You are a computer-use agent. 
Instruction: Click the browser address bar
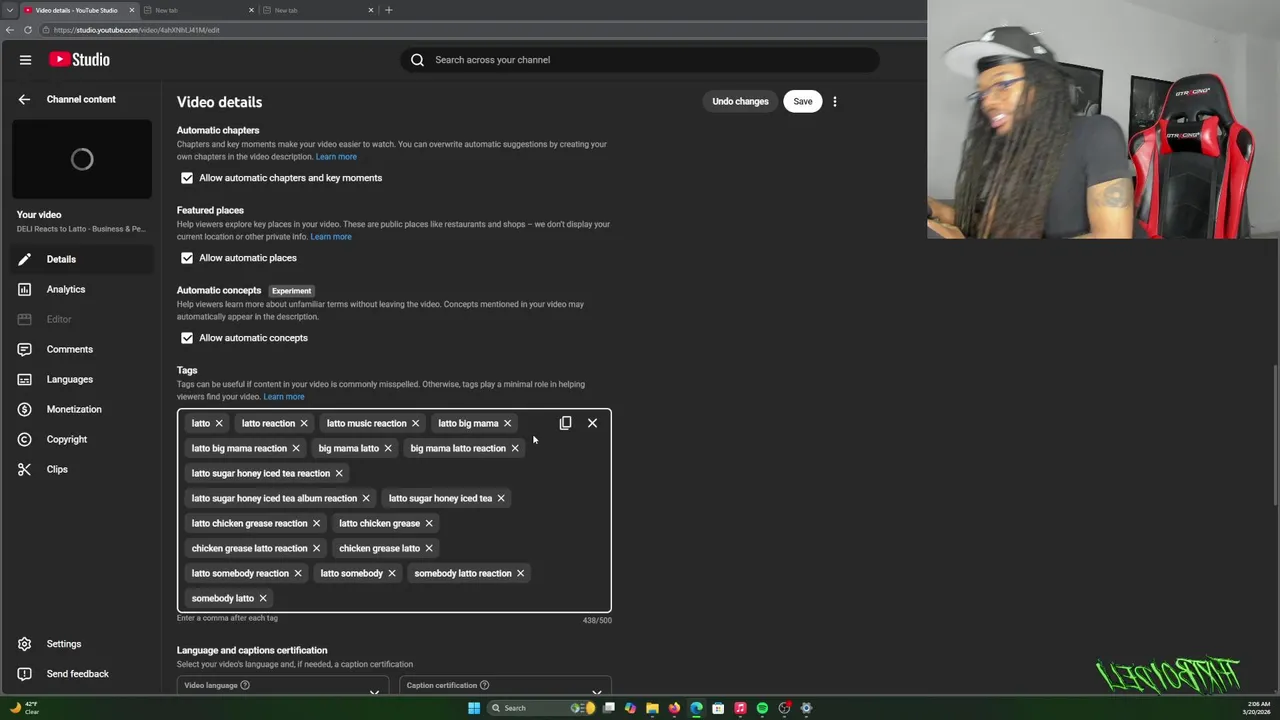480,30
